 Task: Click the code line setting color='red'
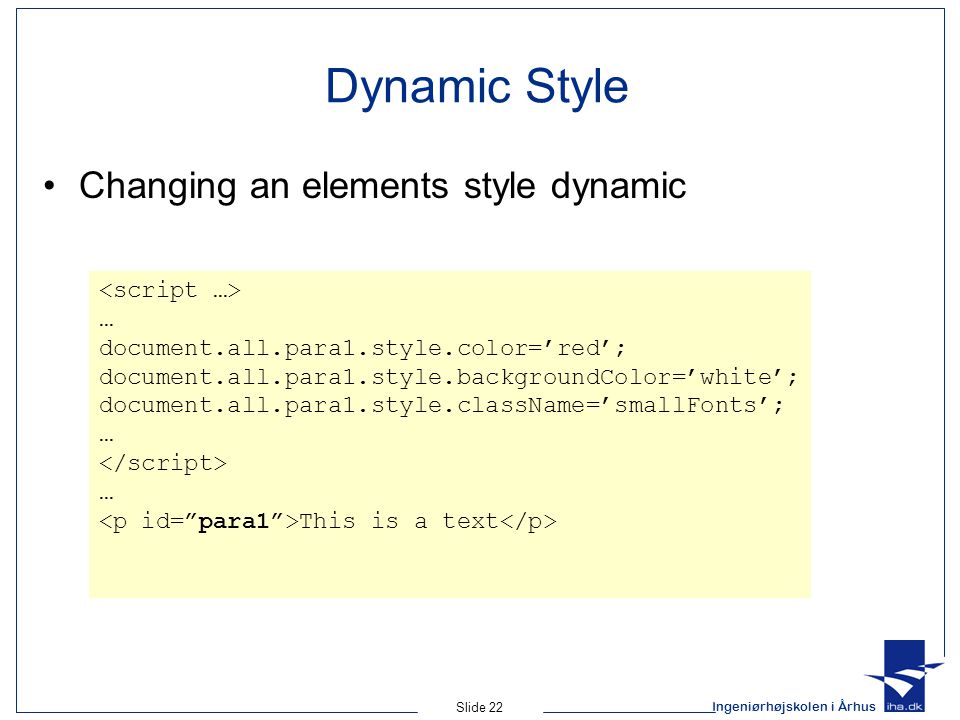362,348
